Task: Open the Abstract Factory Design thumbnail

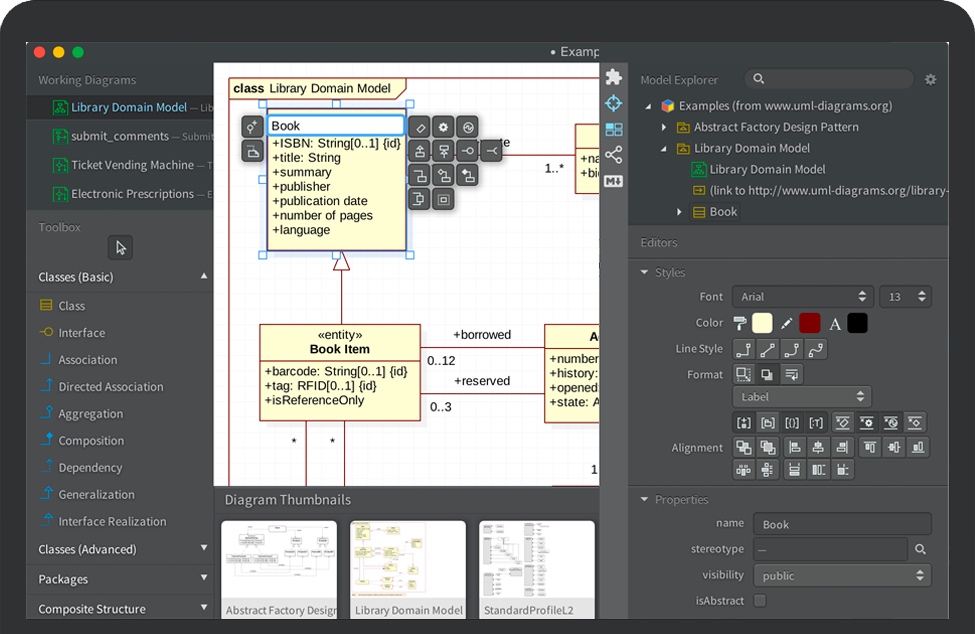Action: pyautogui.click(x=279, y=568)
